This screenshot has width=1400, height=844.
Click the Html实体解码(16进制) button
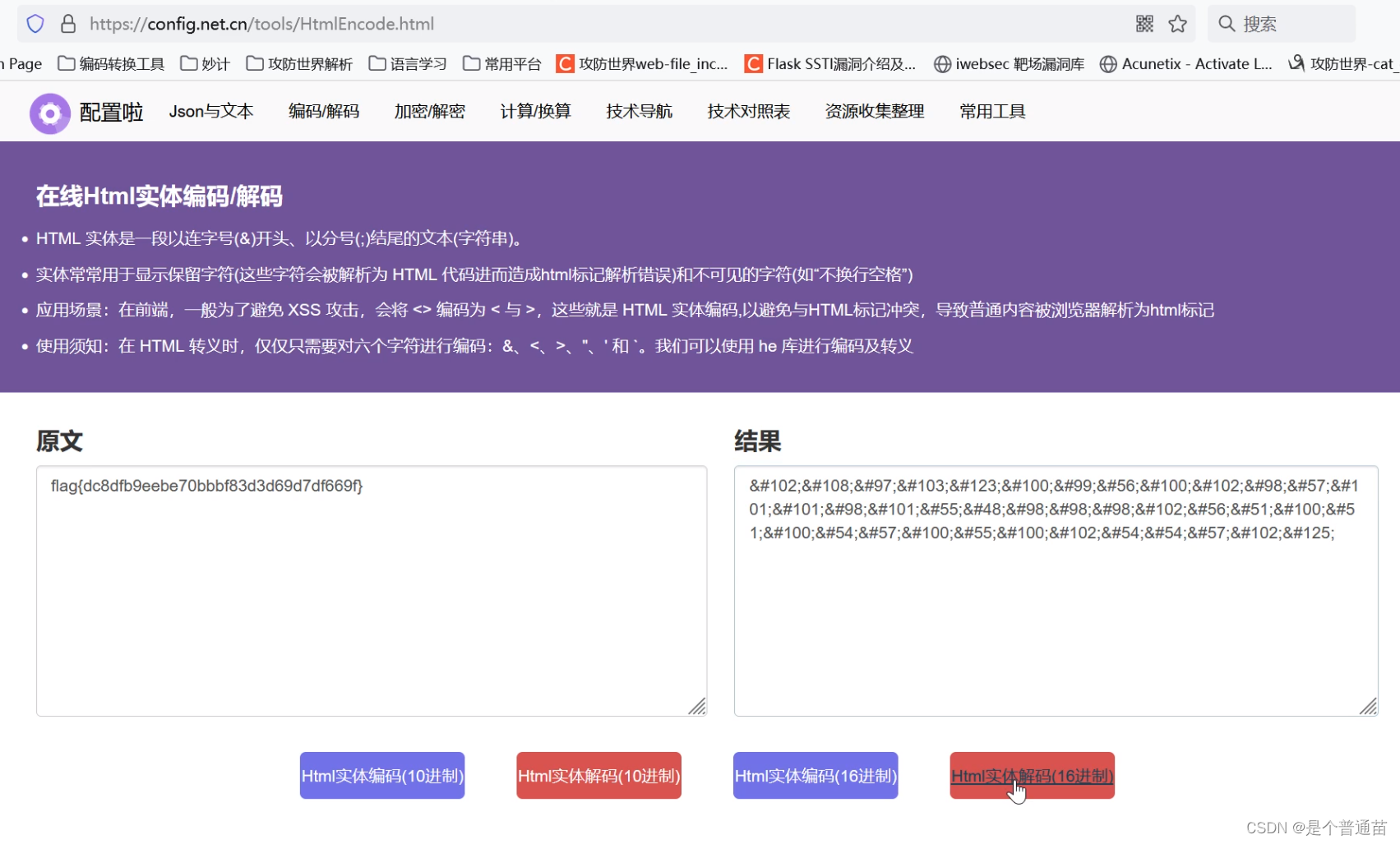pos(1032,775)
